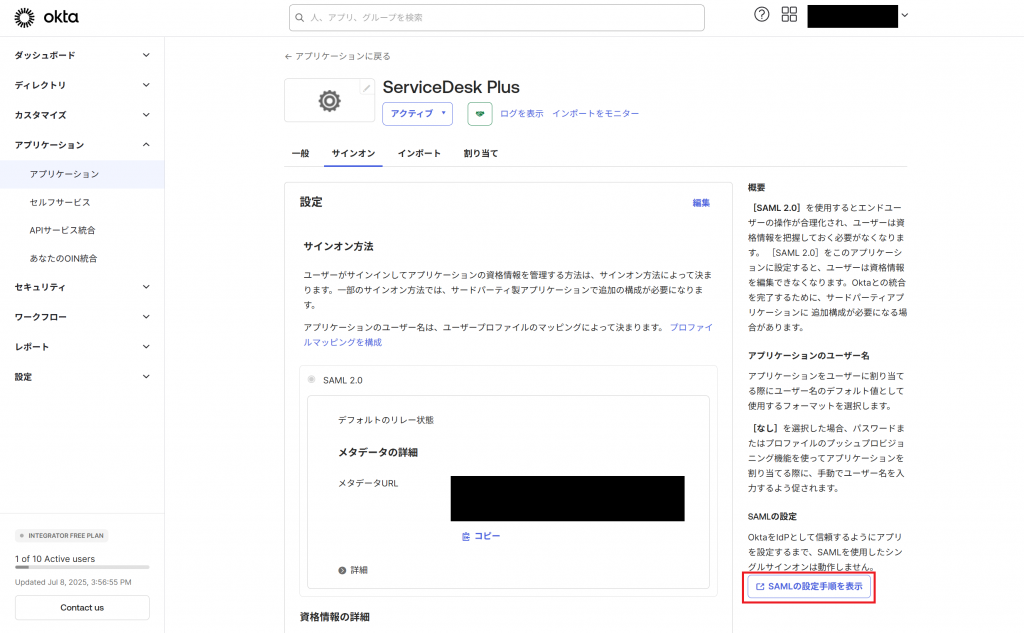
Task: Expand the セキュリティ sidebar section
Action: pyautogui.click(x=82, y=287)
